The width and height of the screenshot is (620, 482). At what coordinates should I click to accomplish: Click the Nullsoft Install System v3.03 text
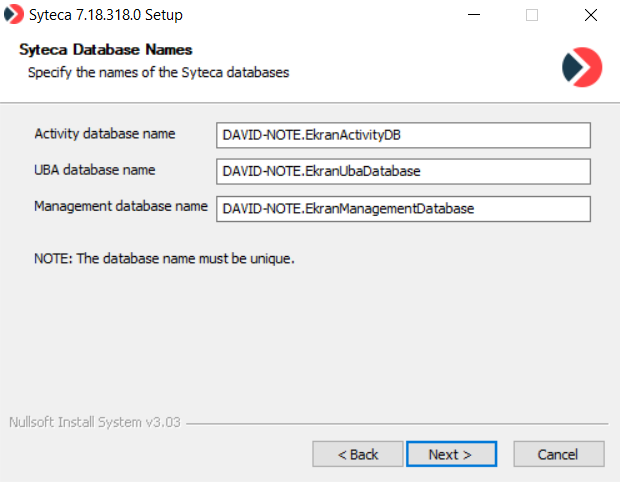pyautogui.click(x=94, y=422)
